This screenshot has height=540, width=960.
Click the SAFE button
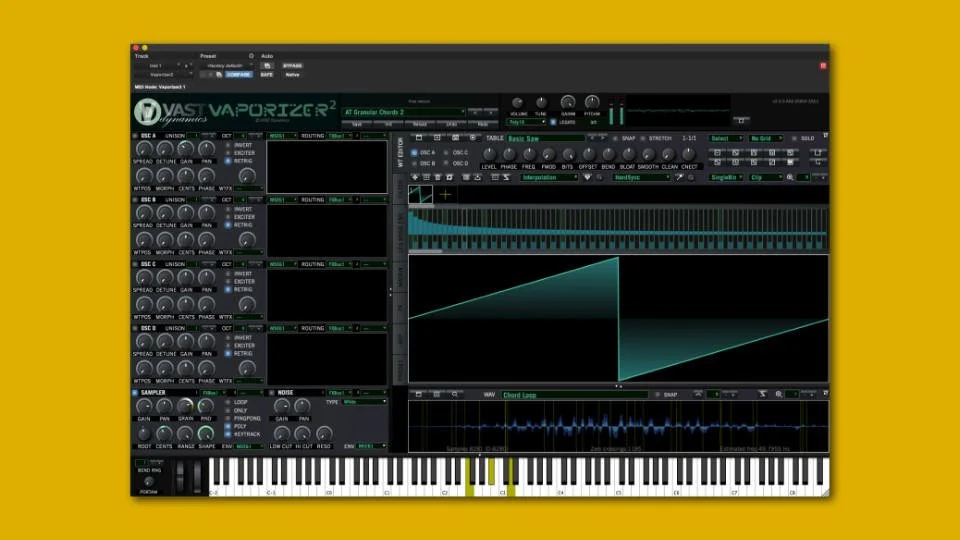266,75
